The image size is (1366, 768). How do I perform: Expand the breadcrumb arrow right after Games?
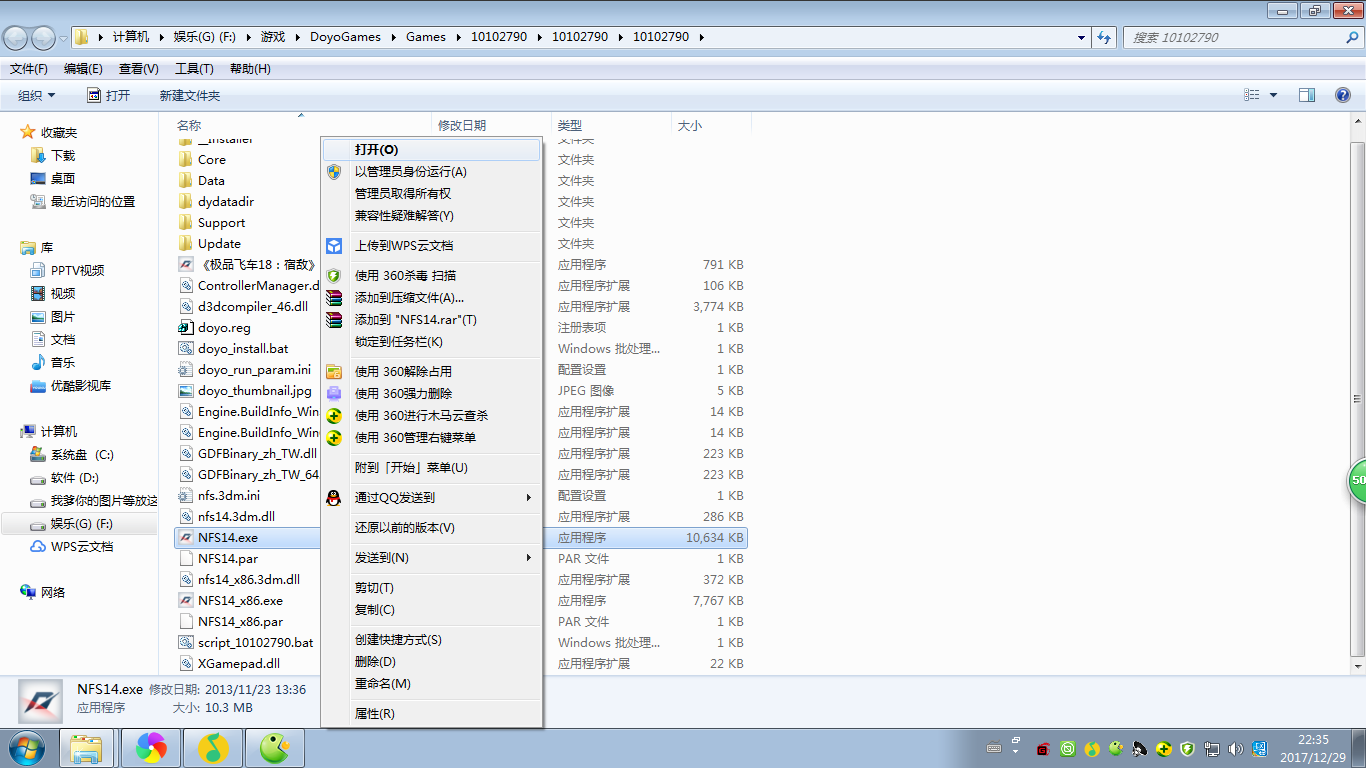(457, 37)
